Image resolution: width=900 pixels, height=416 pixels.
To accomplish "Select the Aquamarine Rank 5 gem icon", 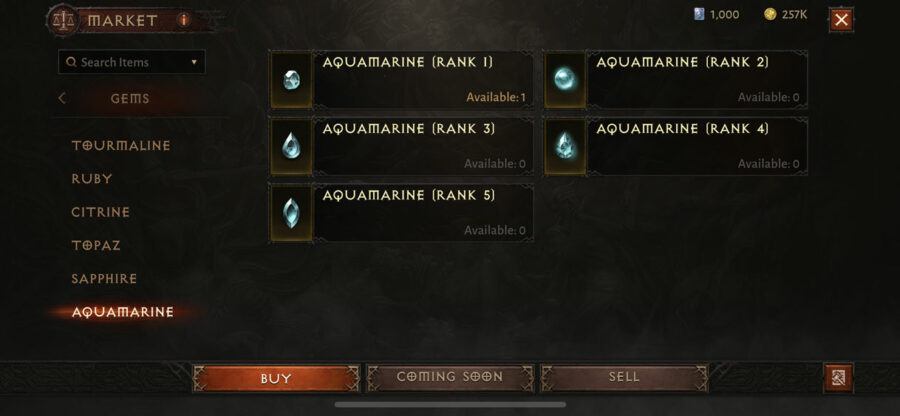I will (292, 213).
